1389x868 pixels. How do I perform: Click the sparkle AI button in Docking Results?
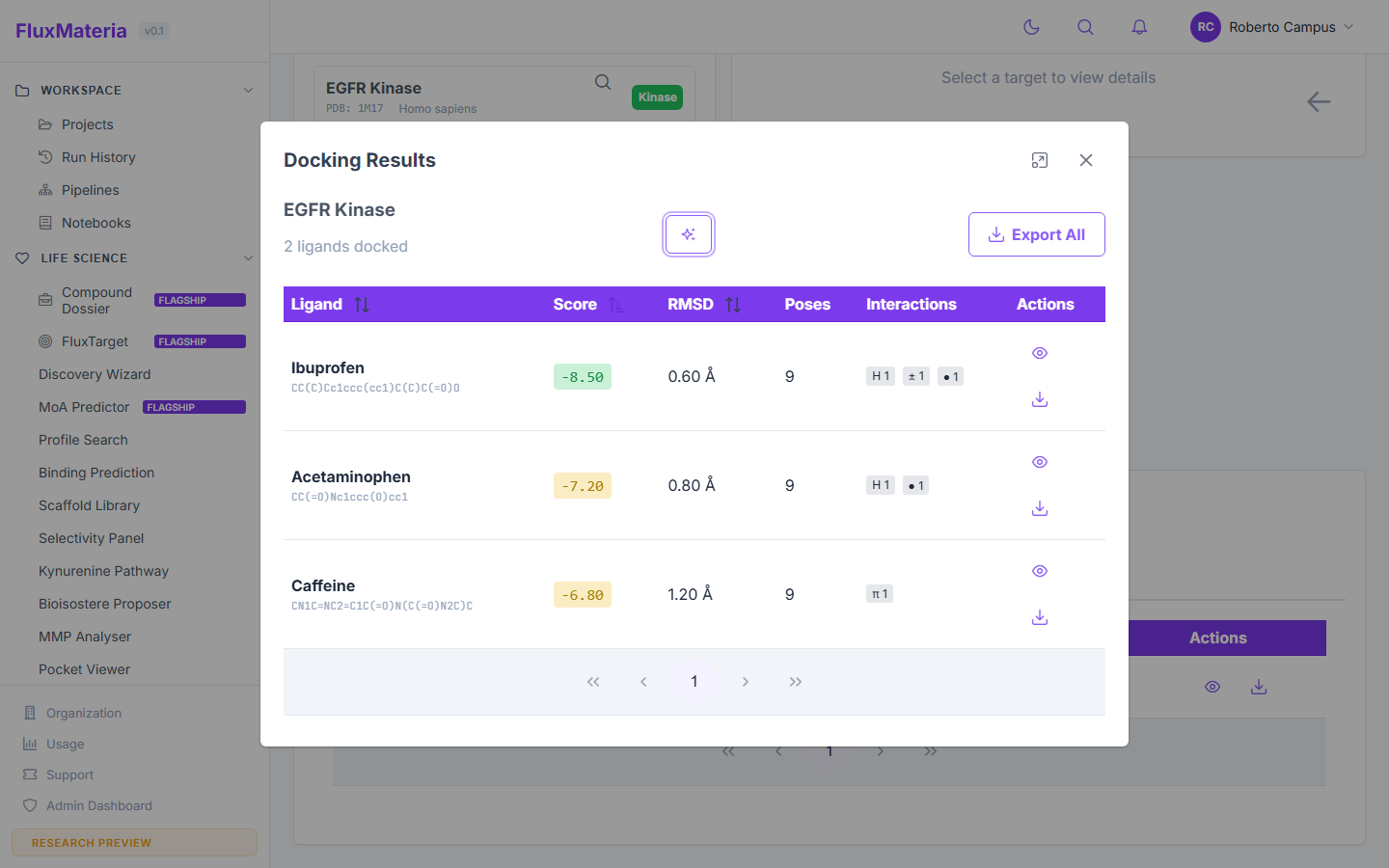click(689, 234)
